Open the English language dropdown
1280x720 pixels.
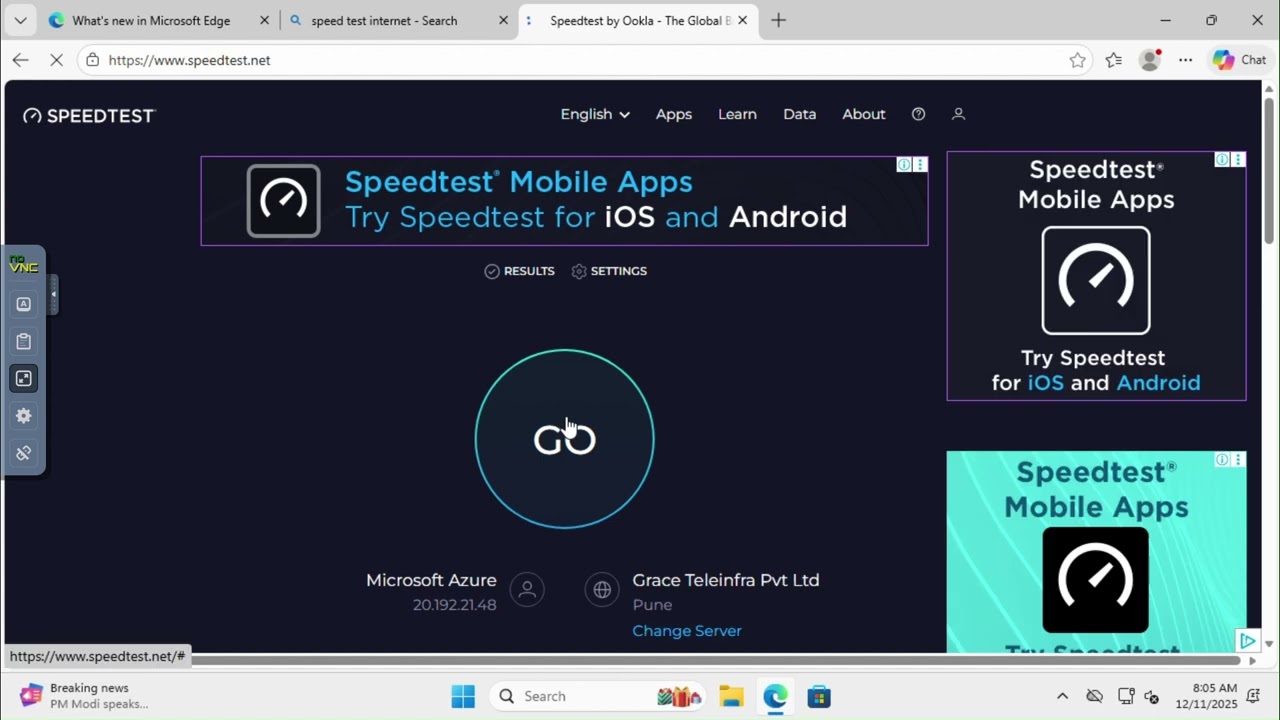tap(595, 114)
